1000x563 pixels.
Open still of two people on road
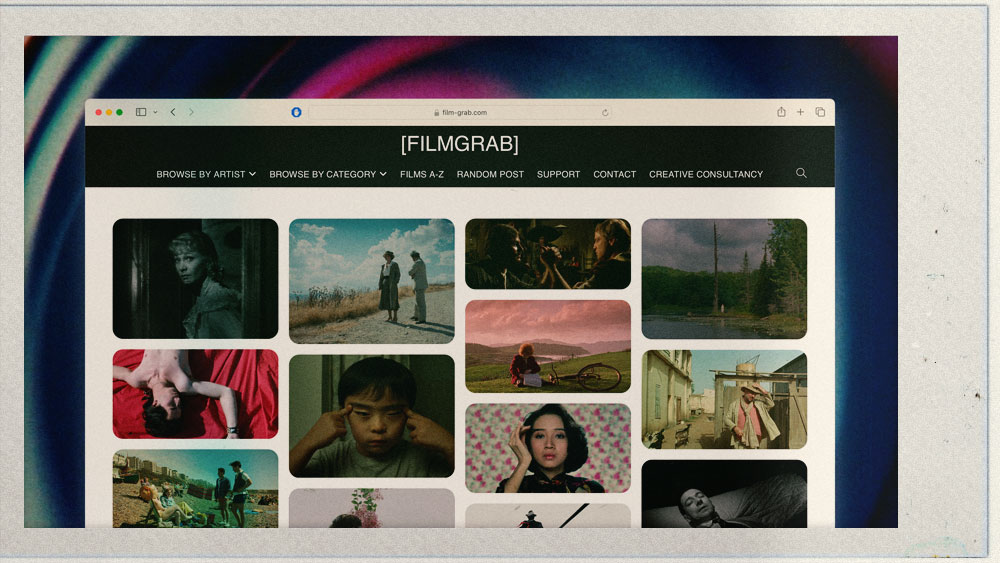(x=372, y=281)
